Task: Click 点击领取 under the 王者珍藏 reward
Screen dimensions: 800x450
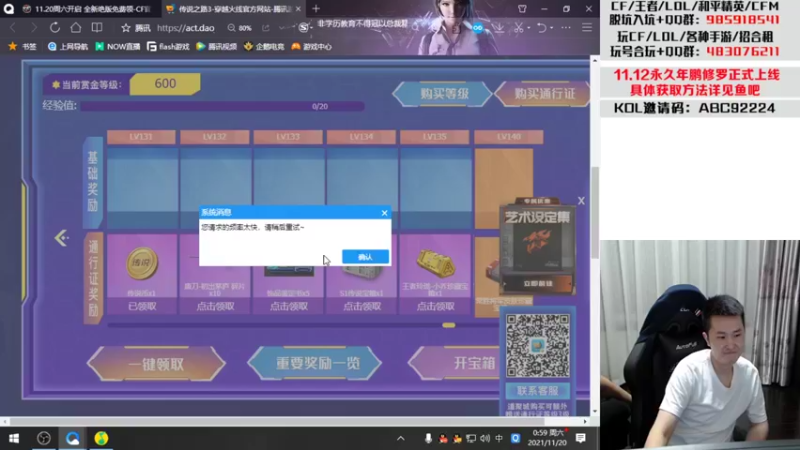Action: [x=435, y=306]
